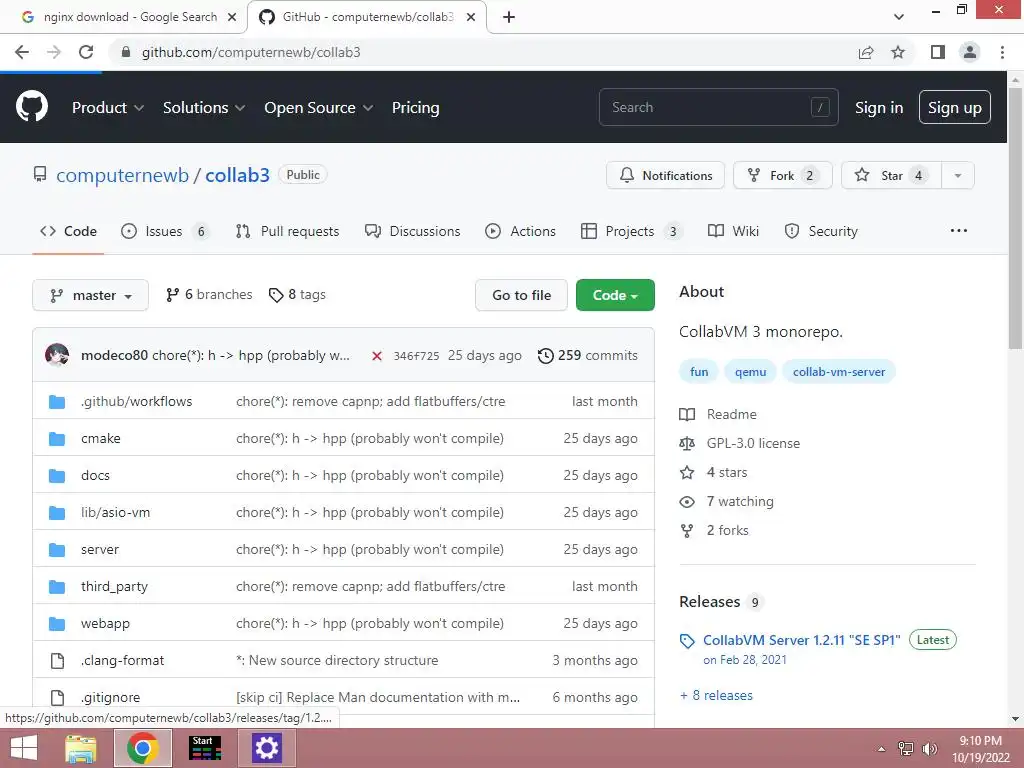Bookmark page with star icon in address bar

(898, 52)
